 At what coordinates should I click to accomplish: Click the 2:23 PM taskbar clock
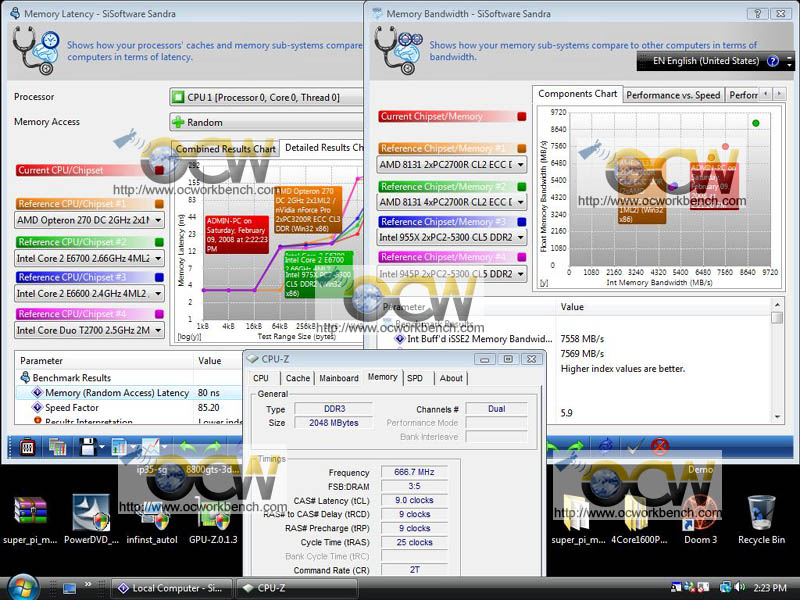[770, 588]
